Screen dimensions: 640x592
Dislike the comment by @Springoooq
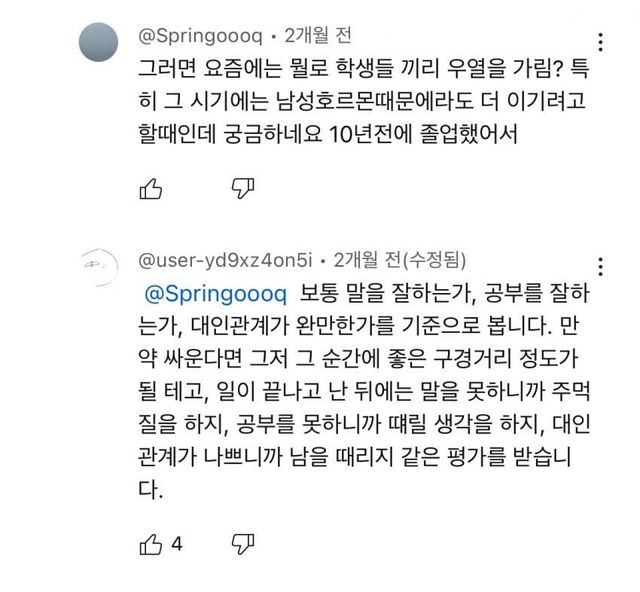point(243,187)
